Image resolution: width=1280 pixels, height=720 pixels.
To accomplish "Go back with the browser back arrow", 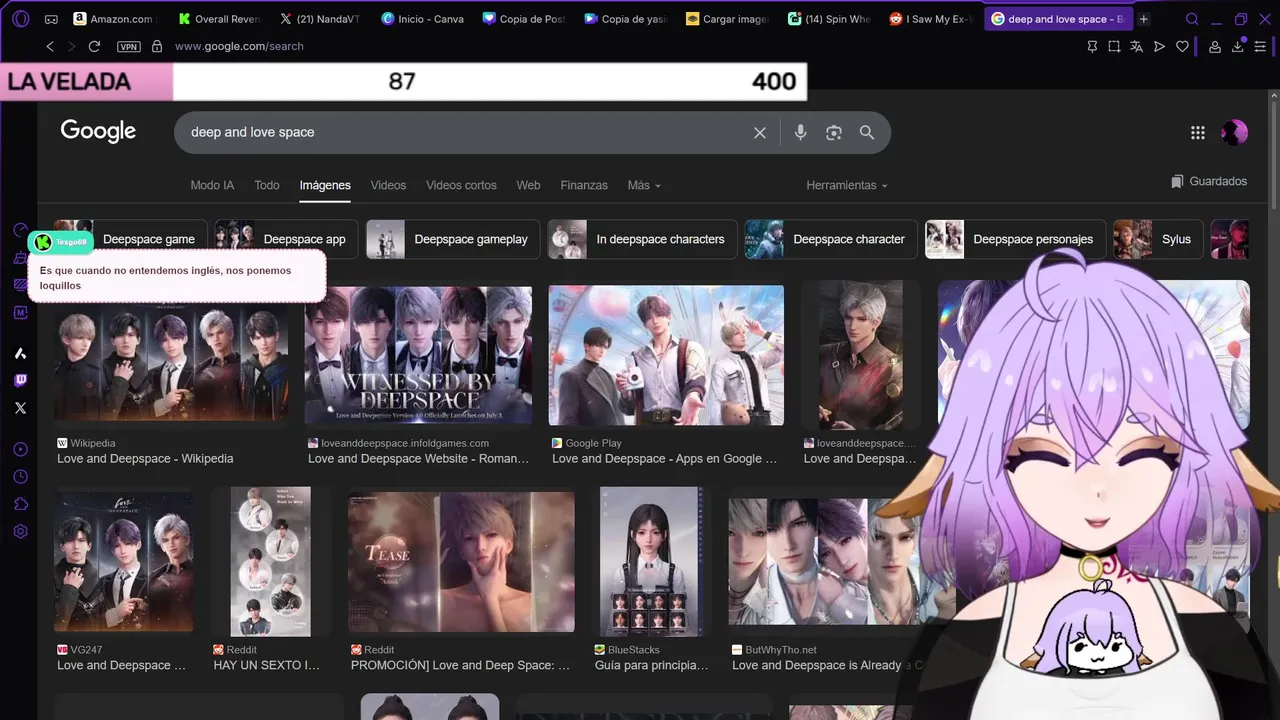I will point(50,46).
